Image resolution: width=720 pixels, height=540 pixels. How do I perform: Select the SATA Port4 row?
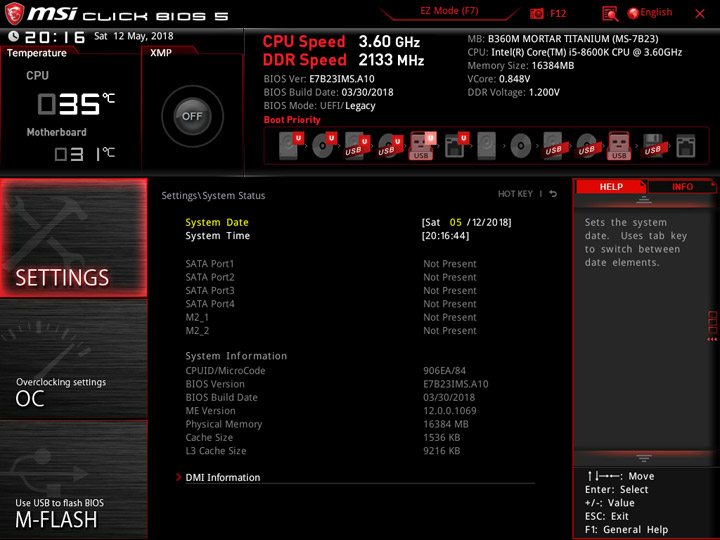pyautogui.click(x=331, y=304)
